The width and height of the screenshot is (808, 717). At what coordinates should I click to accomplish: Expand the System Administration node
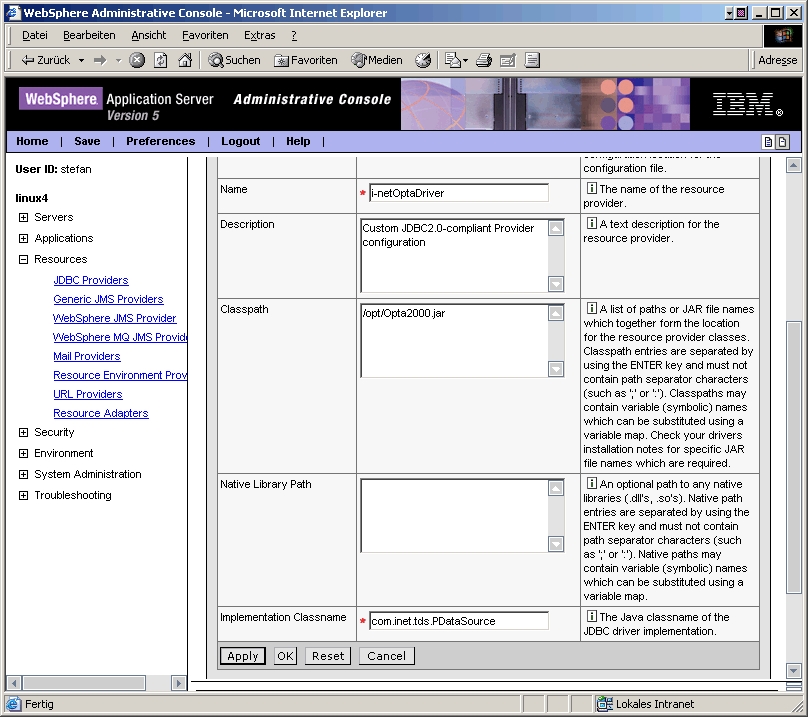coord(23,474)
